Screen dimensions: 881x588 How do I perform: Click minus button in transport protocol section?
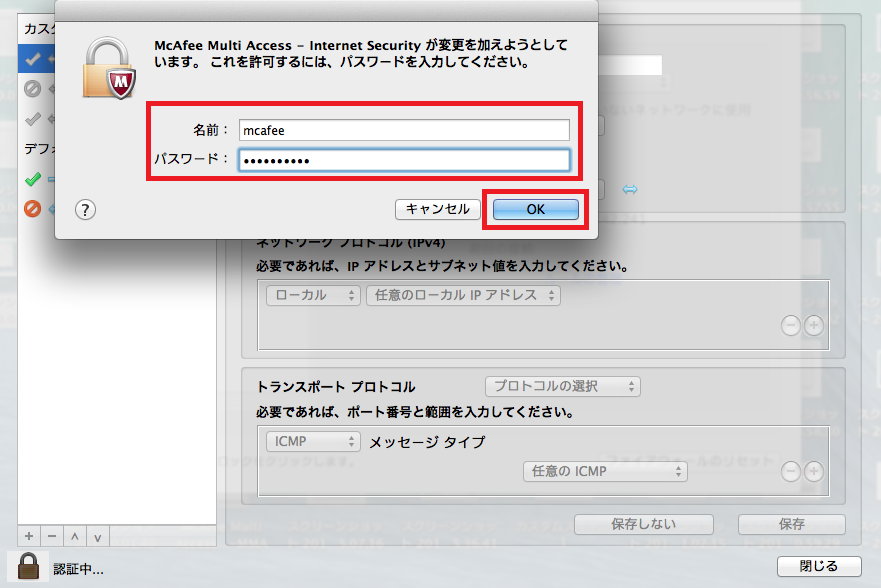[791, 471]
